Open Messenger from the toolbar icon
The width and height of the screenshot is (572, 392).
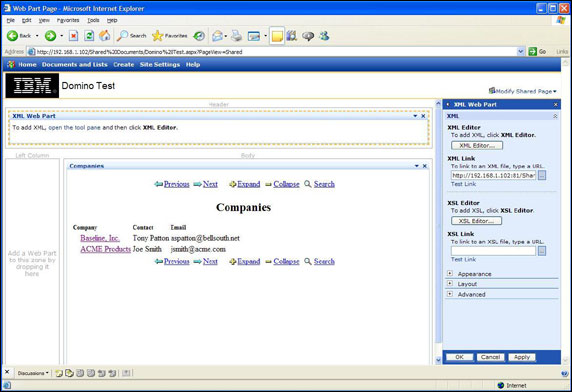point(324,36)
